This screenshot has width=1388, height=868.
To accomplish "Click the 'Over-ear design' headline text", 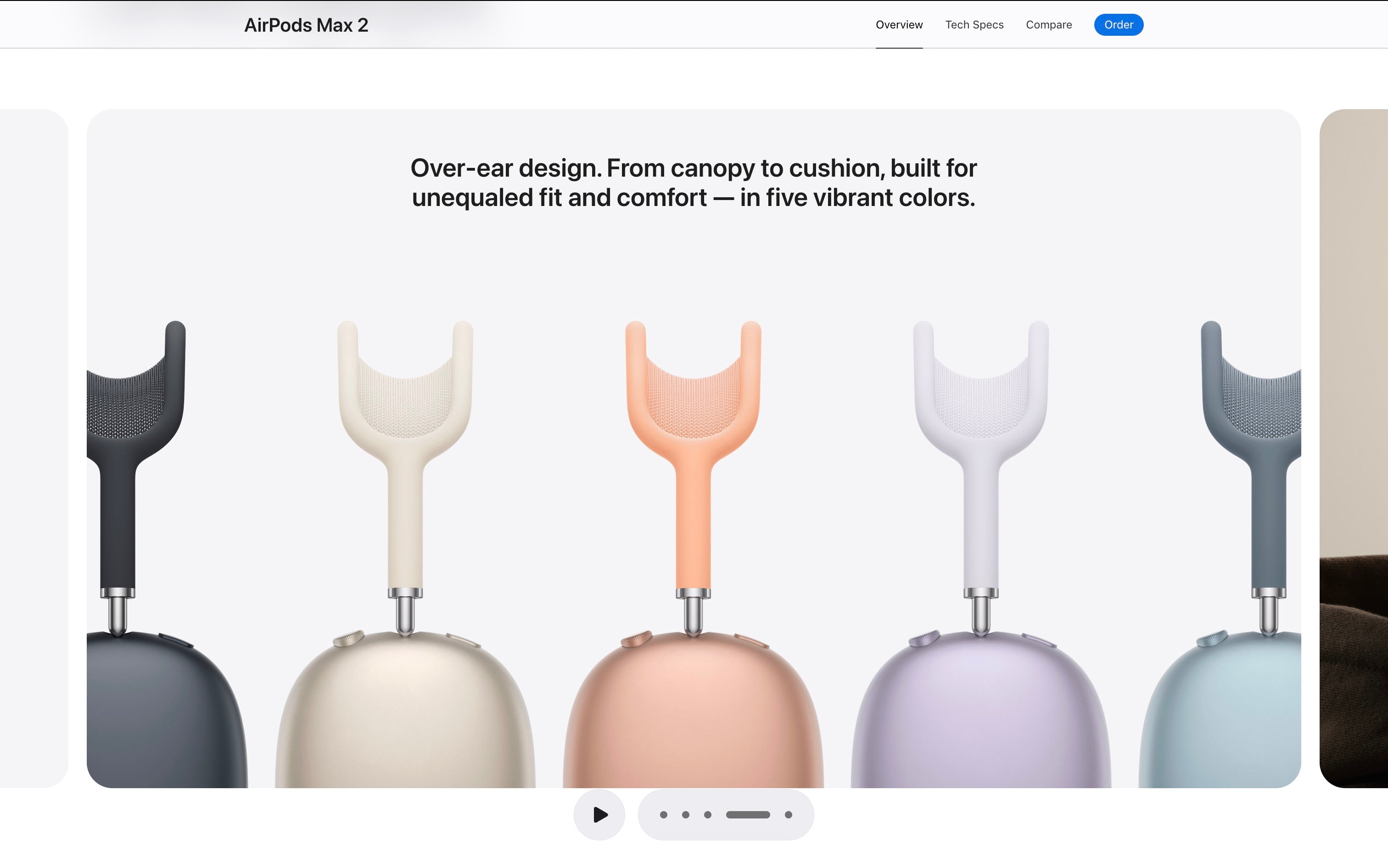I will tap(694, 183).
